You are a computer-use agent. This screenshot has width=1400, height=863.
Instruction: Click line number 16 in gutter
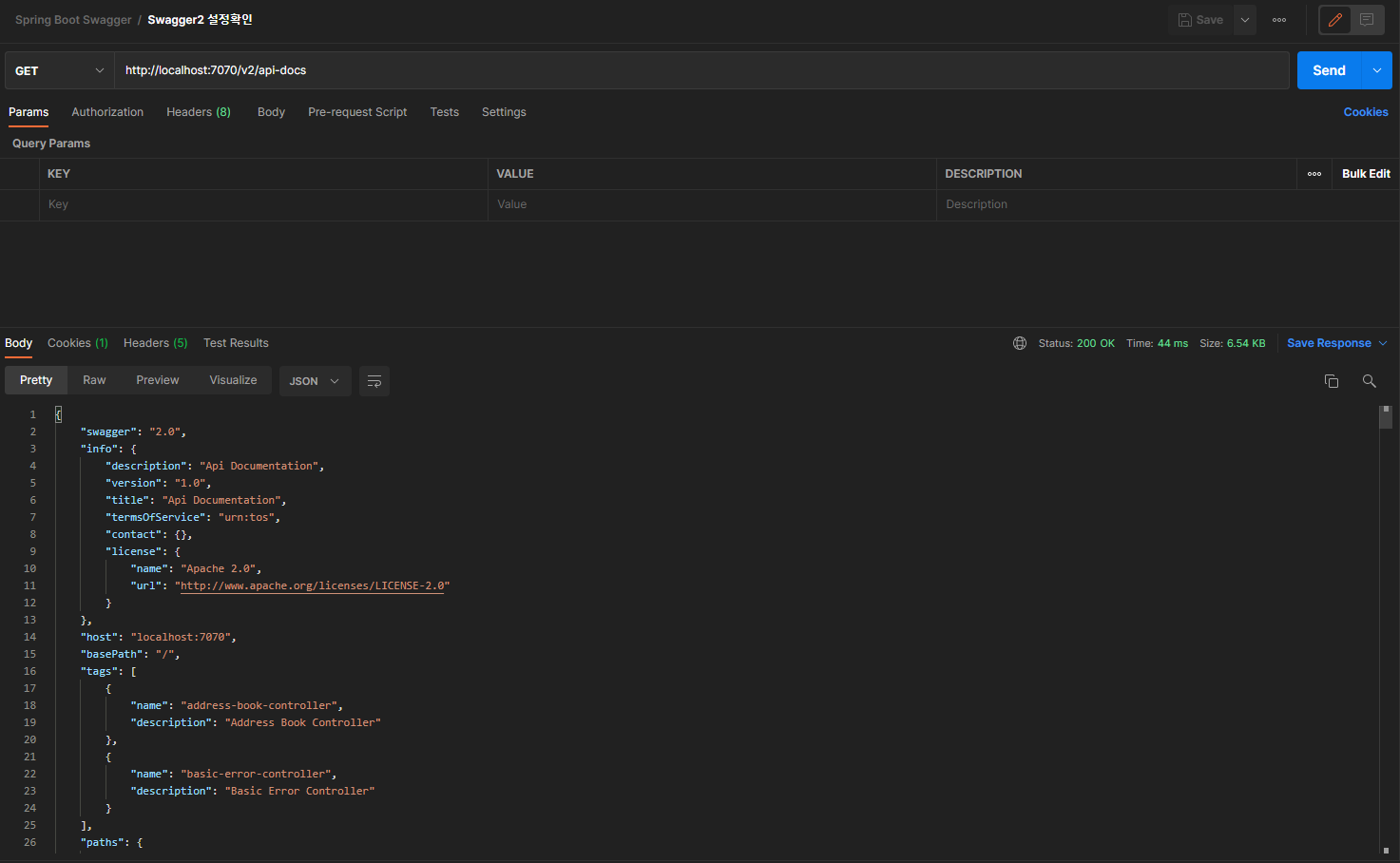[x=29, y=671]
